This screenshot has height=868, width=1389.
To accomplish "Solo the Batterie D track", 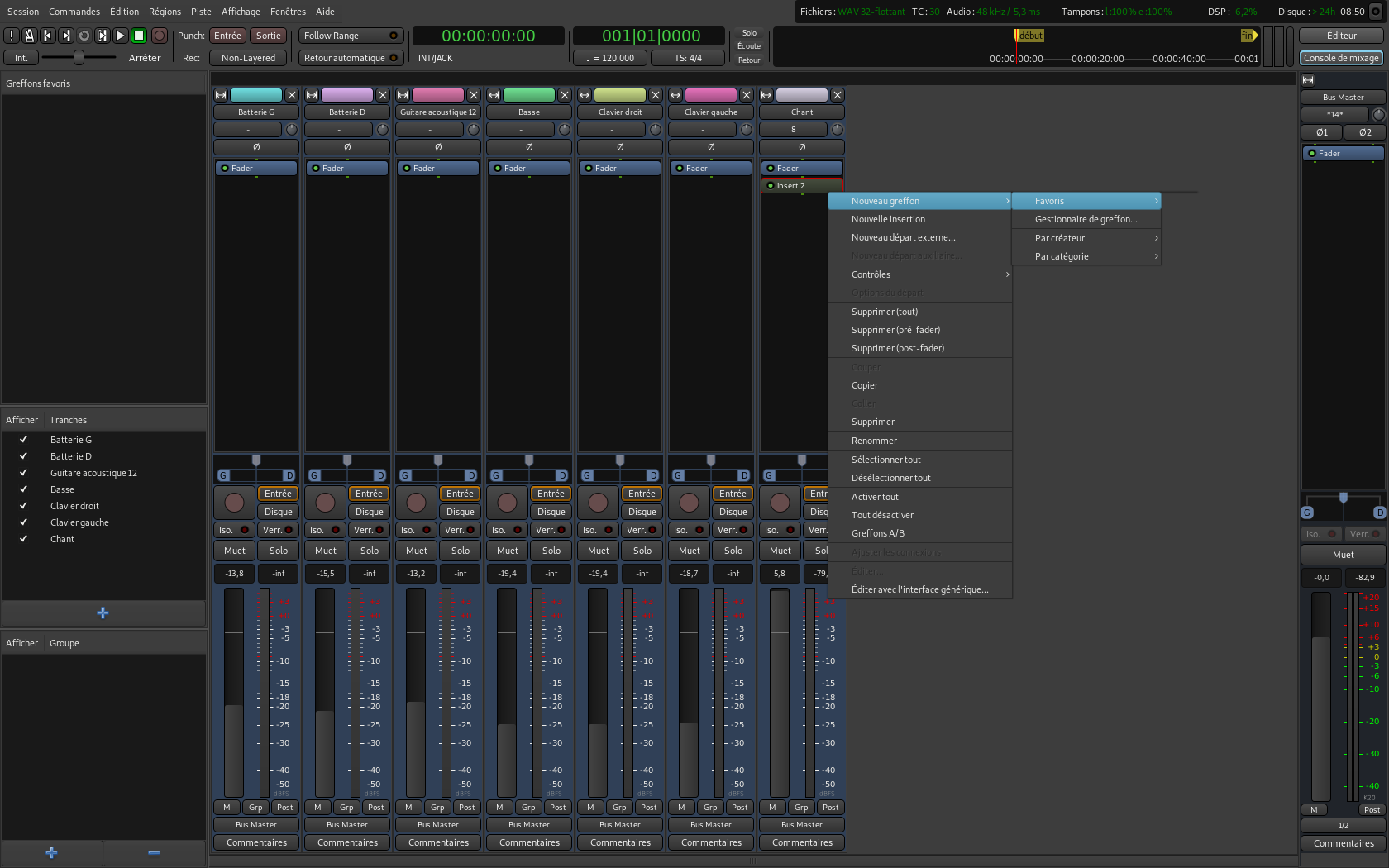I will (x=370, y=551).
